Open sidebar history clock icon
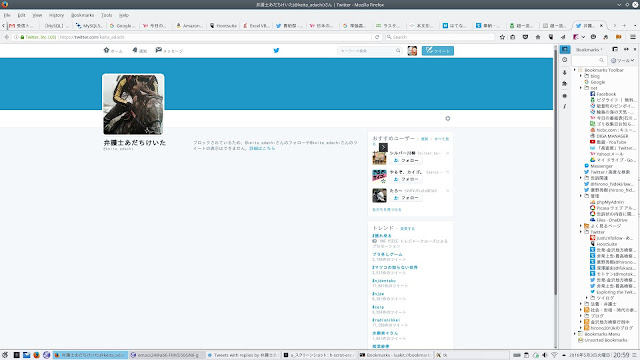 (564, 60)
